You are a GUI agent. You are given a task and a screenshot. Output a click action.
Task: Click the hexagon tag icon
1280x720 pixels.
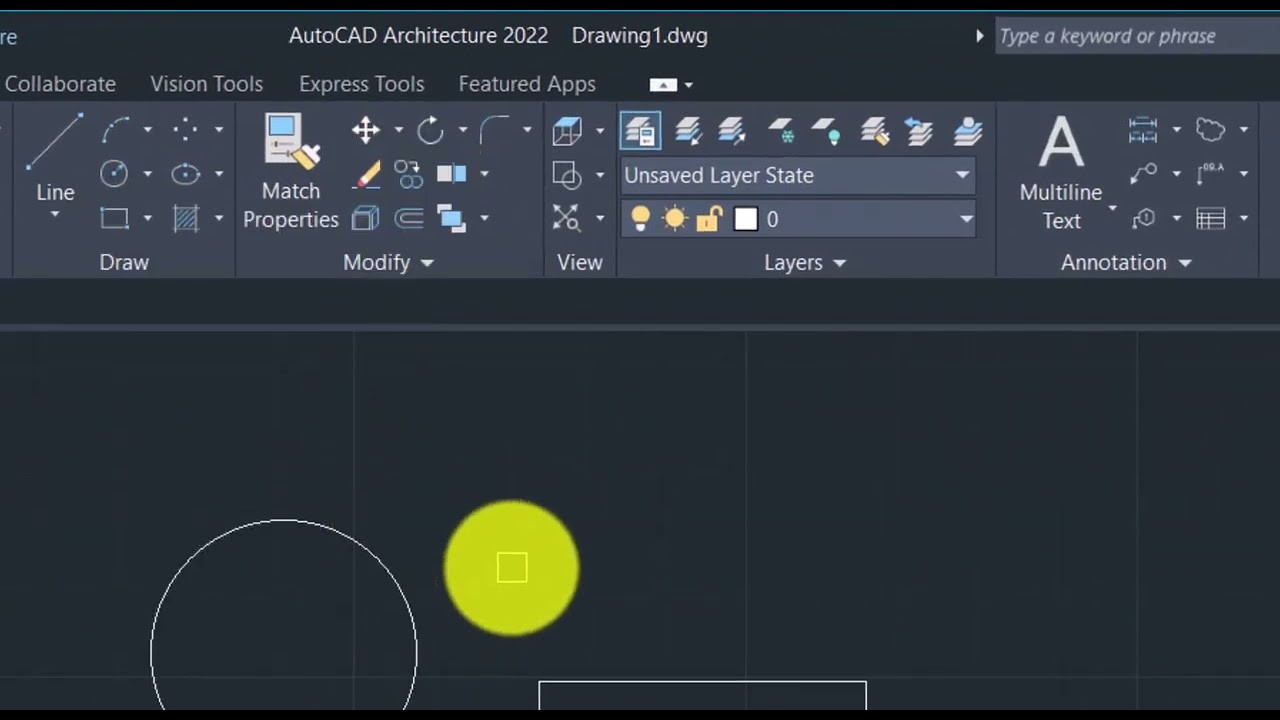pyautogui.click(x=1143, y=218)
